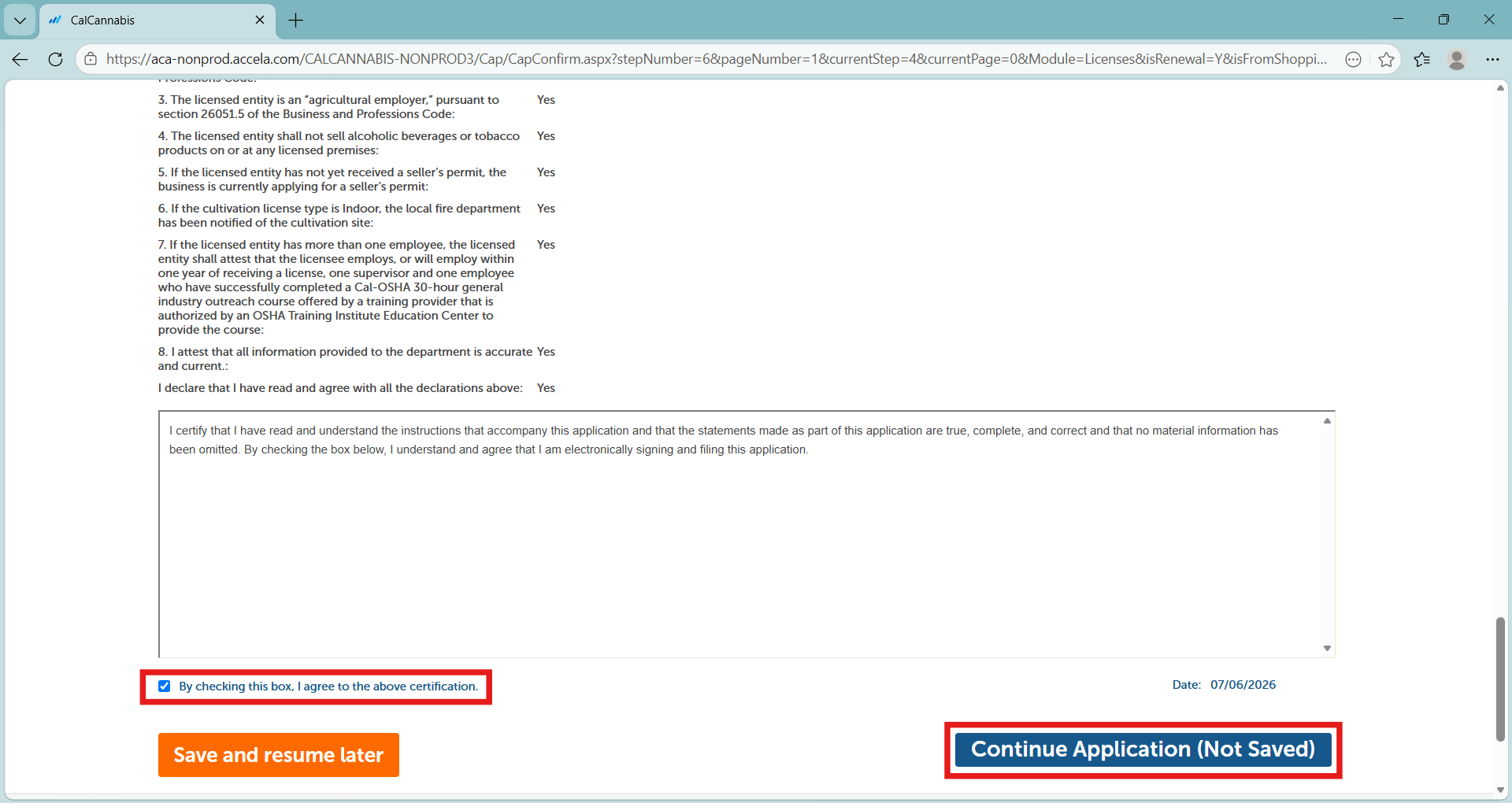The image size is (1512, 803).
Task: Open browser Settings and more menu
Action: [1492, 59]
